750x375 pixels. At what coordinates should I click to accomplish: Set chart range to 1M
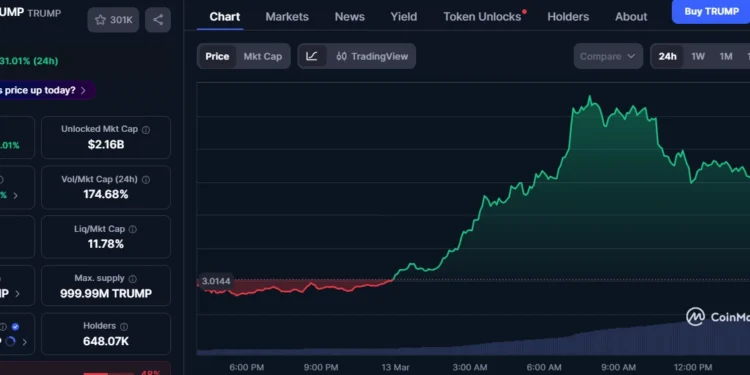point(726,56)
